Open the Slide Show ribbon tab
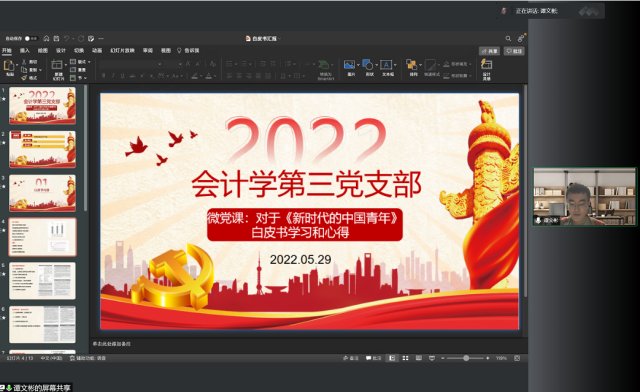 [x=122, y=51]
